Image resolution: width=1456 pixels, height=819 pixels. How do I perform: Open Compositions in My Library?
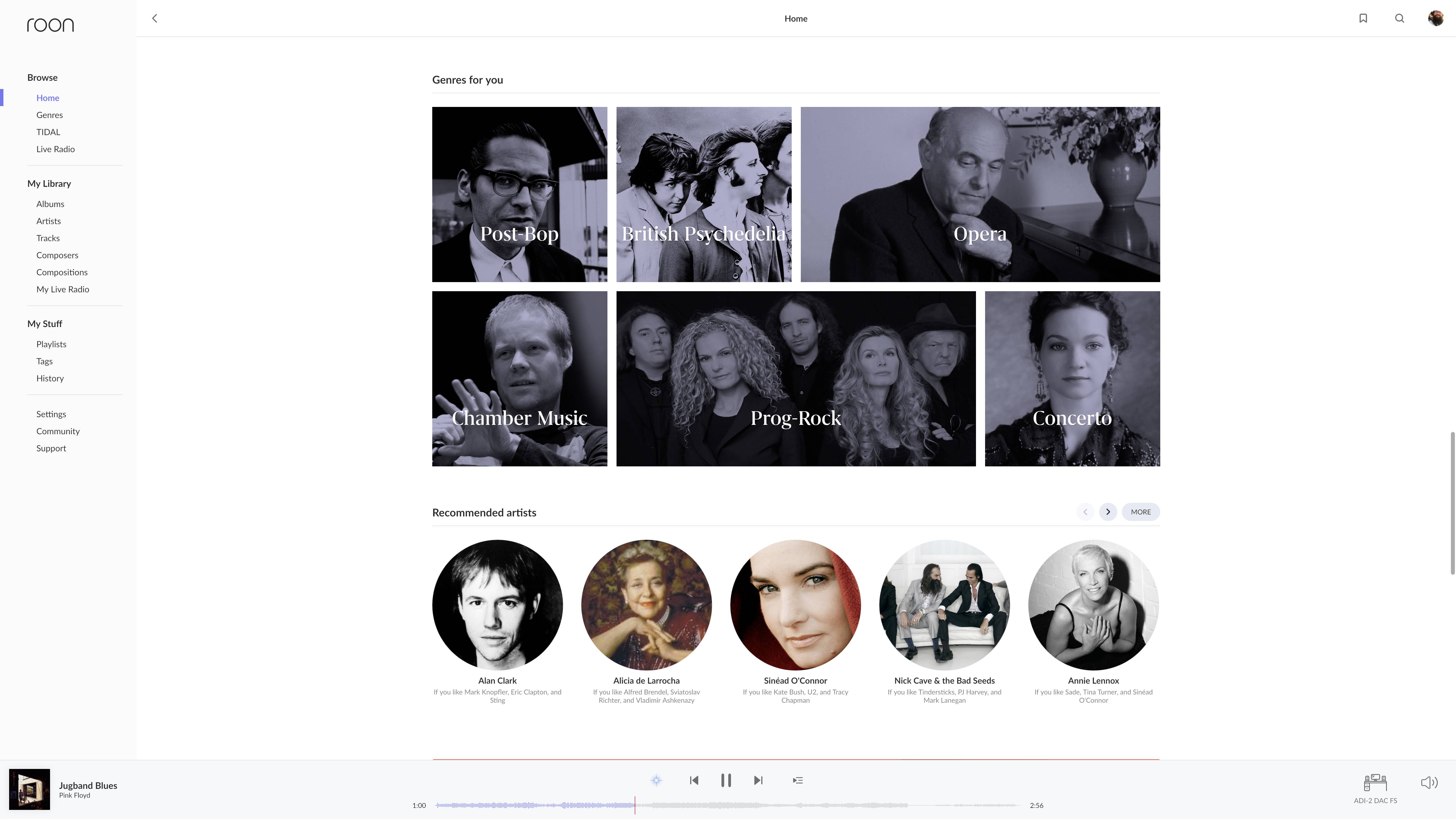(x=62, y=272)
